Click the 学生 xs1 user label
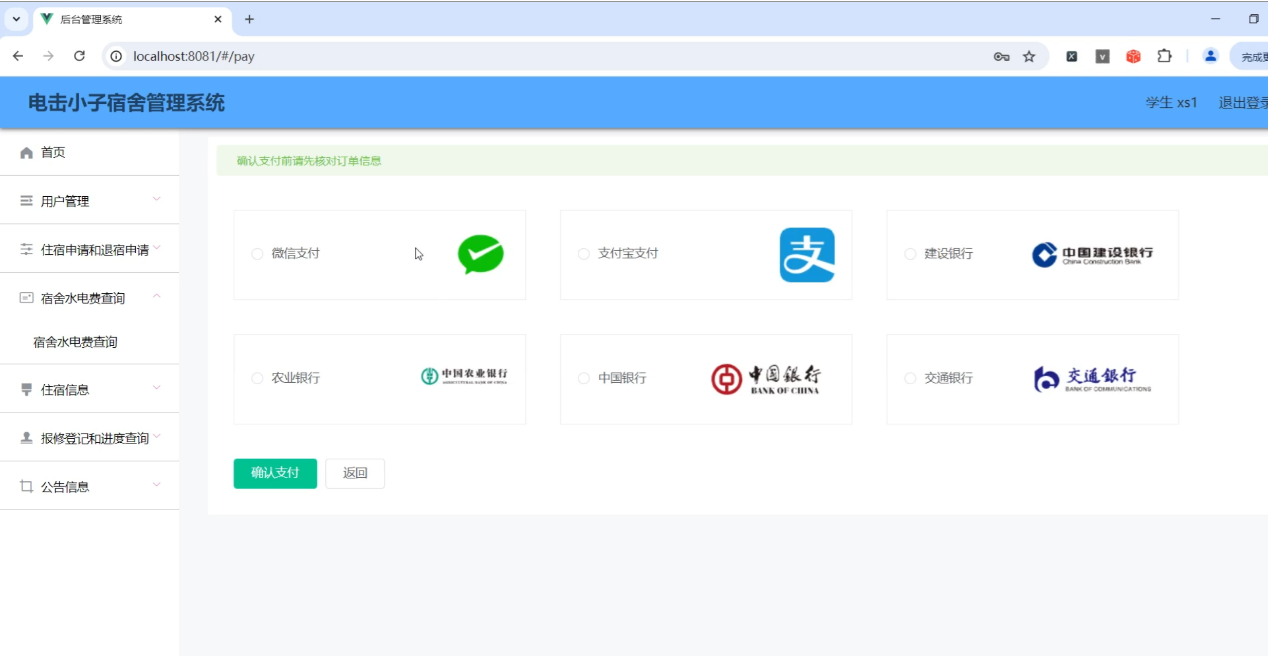 1171,102
